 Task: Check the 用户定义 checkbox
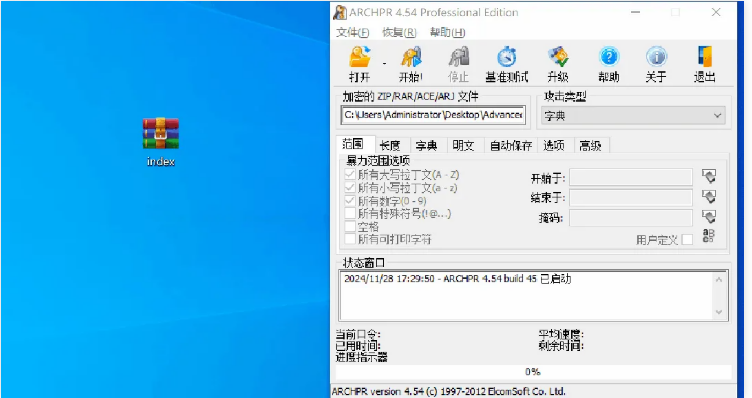[687, 239]
